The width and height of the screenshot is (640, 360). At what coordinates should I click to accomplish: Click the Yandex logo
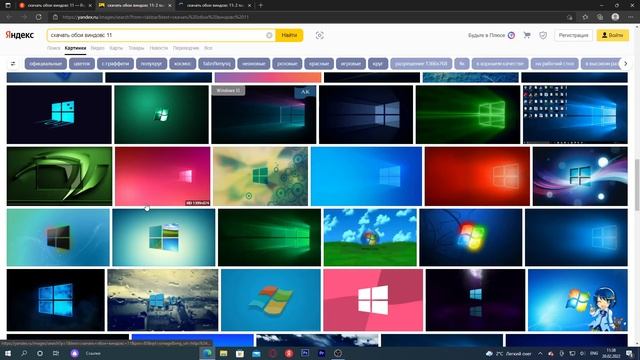(20, 35)
